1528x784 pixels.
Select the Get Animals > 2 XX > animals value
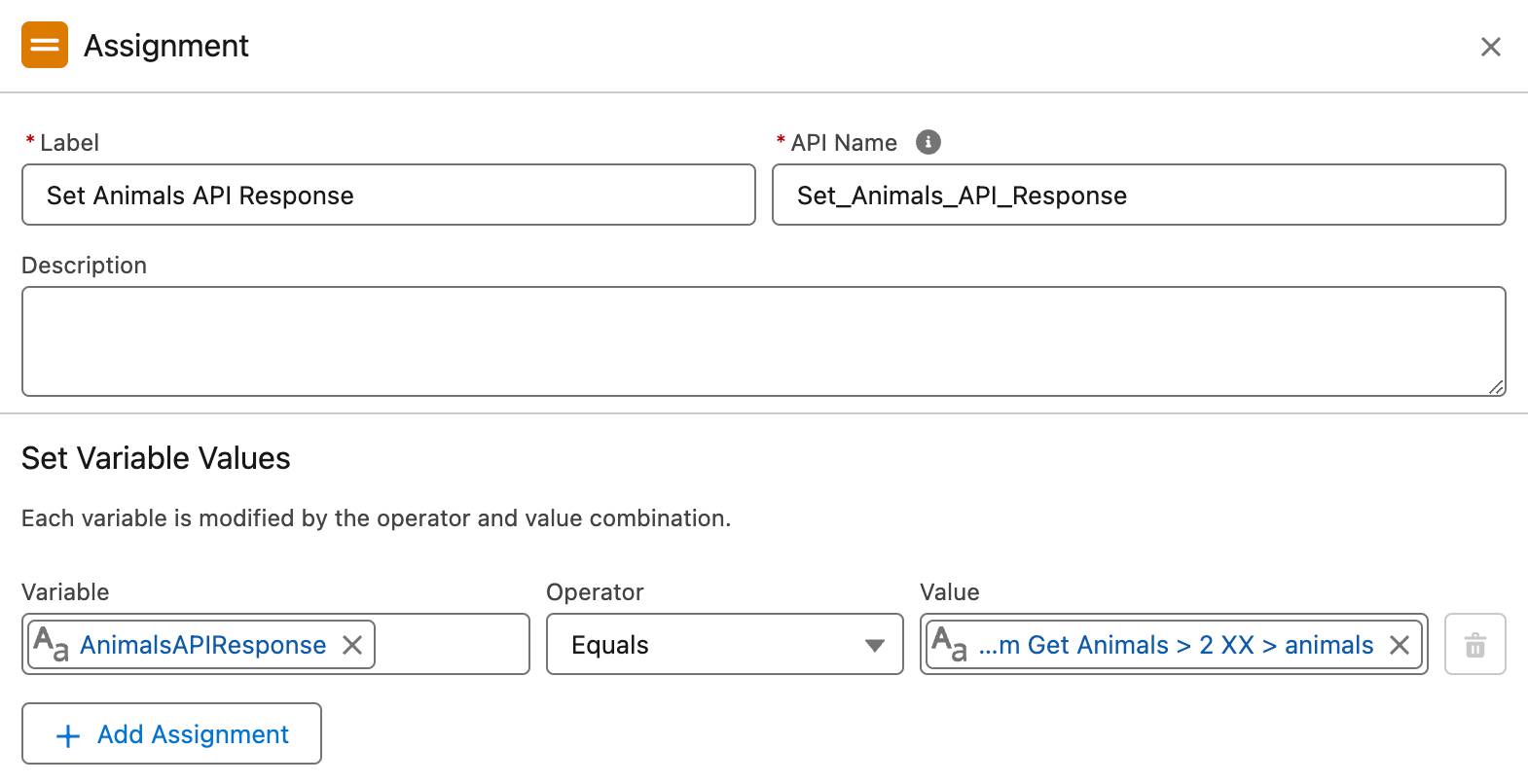click(1176, 645)
